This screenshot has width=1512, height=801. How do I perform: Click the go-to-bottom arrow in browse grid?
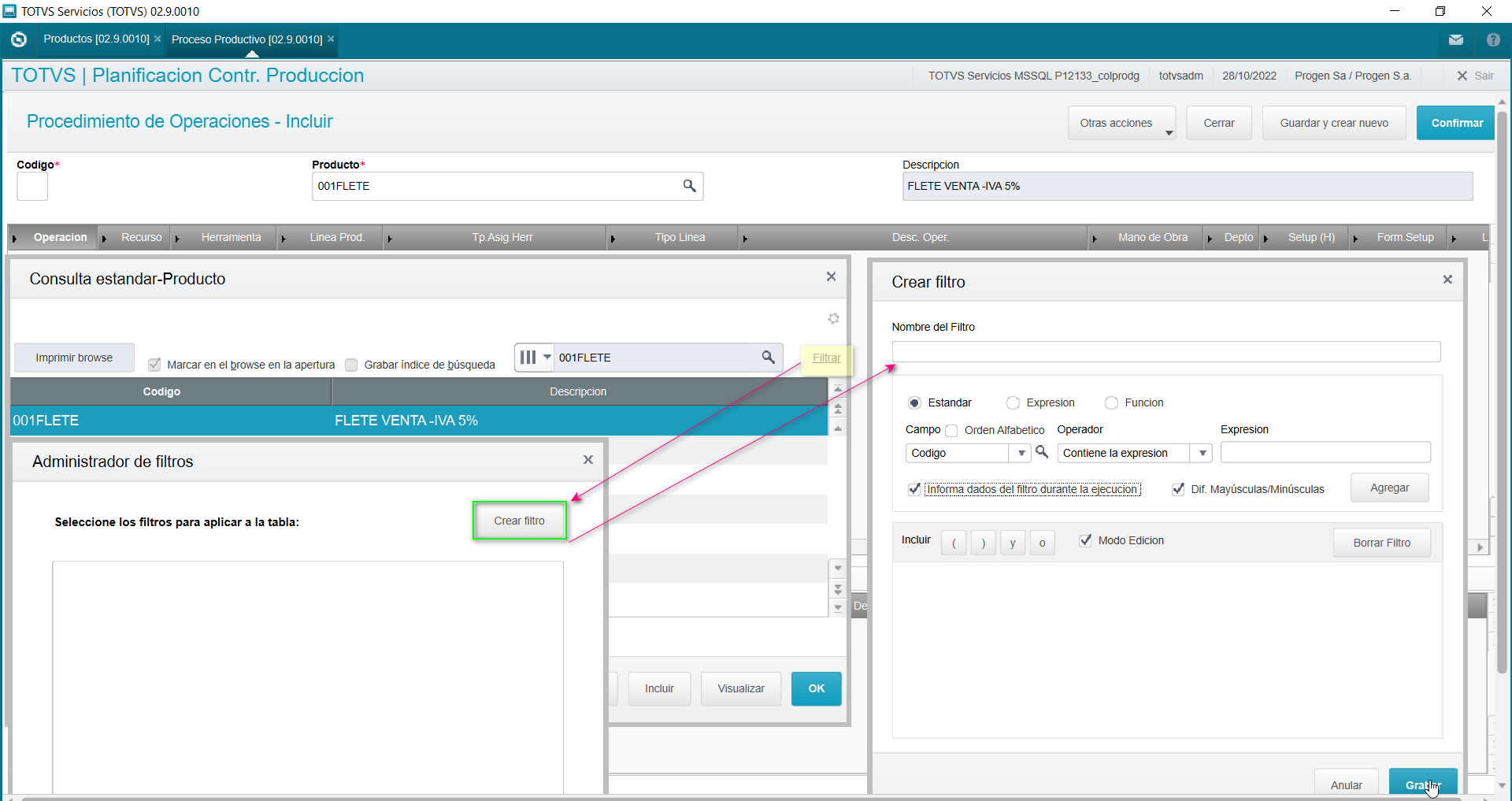pos(838,608)
